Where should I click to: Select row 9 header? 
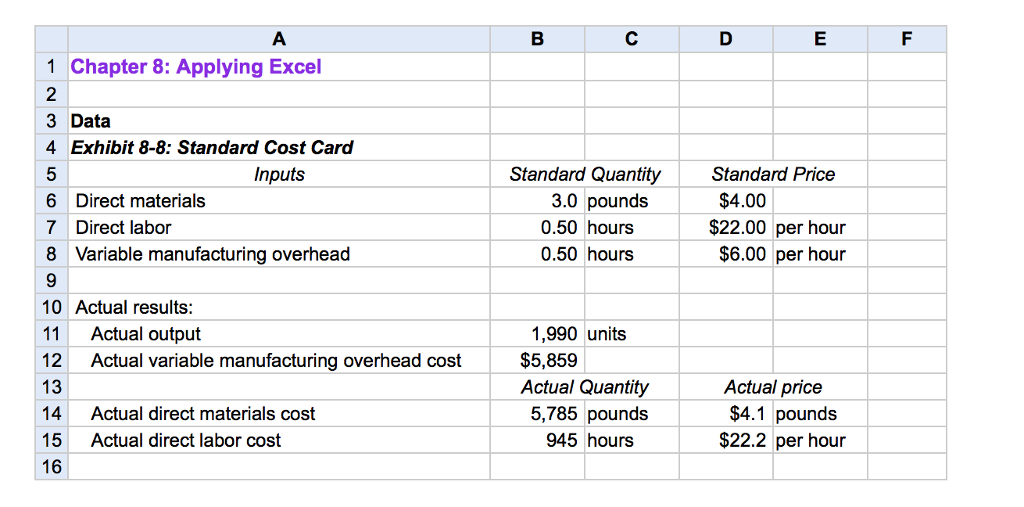(52, 281)
